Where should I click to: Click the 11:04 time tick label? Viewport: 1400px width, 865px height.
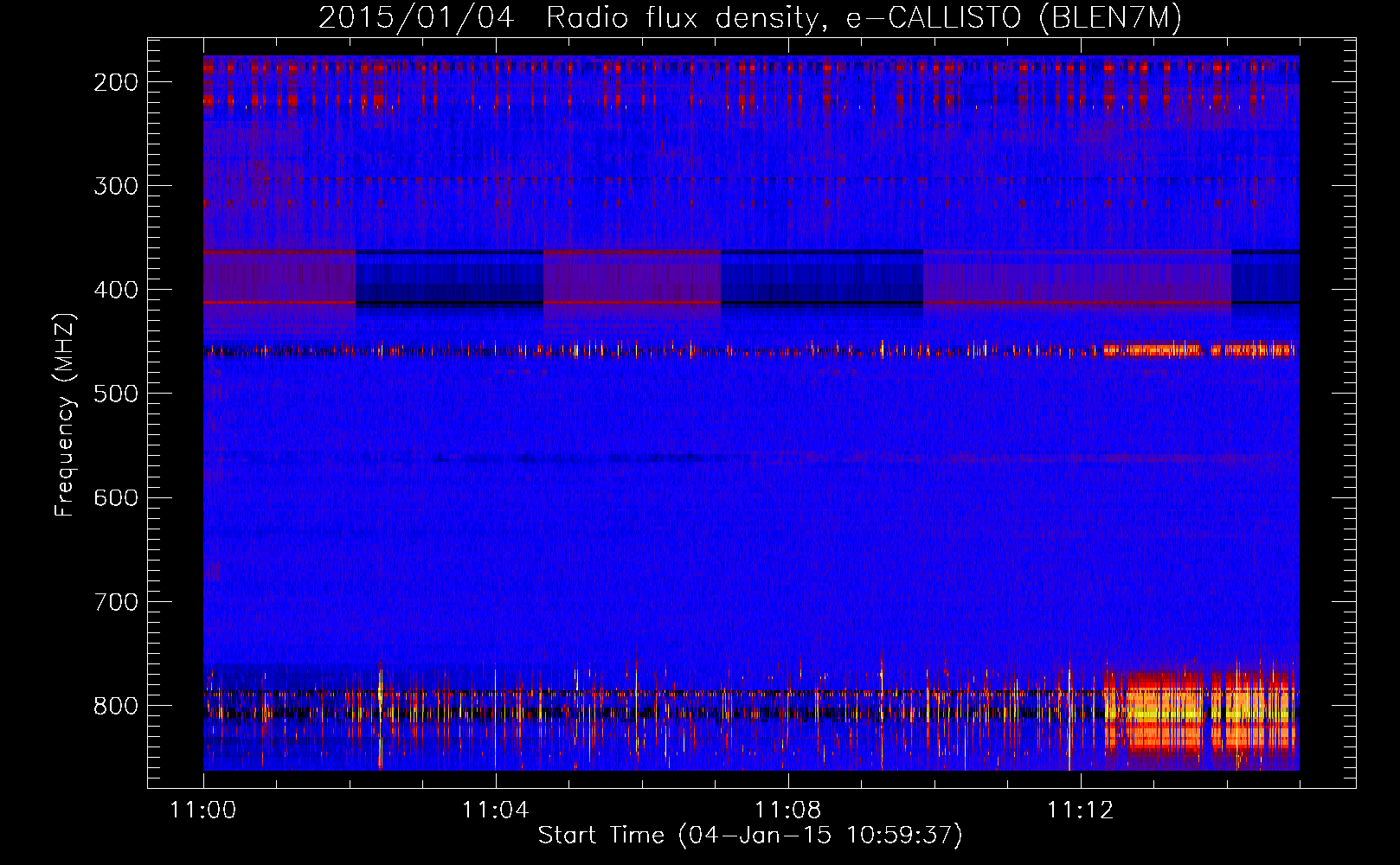coord(495,811)
